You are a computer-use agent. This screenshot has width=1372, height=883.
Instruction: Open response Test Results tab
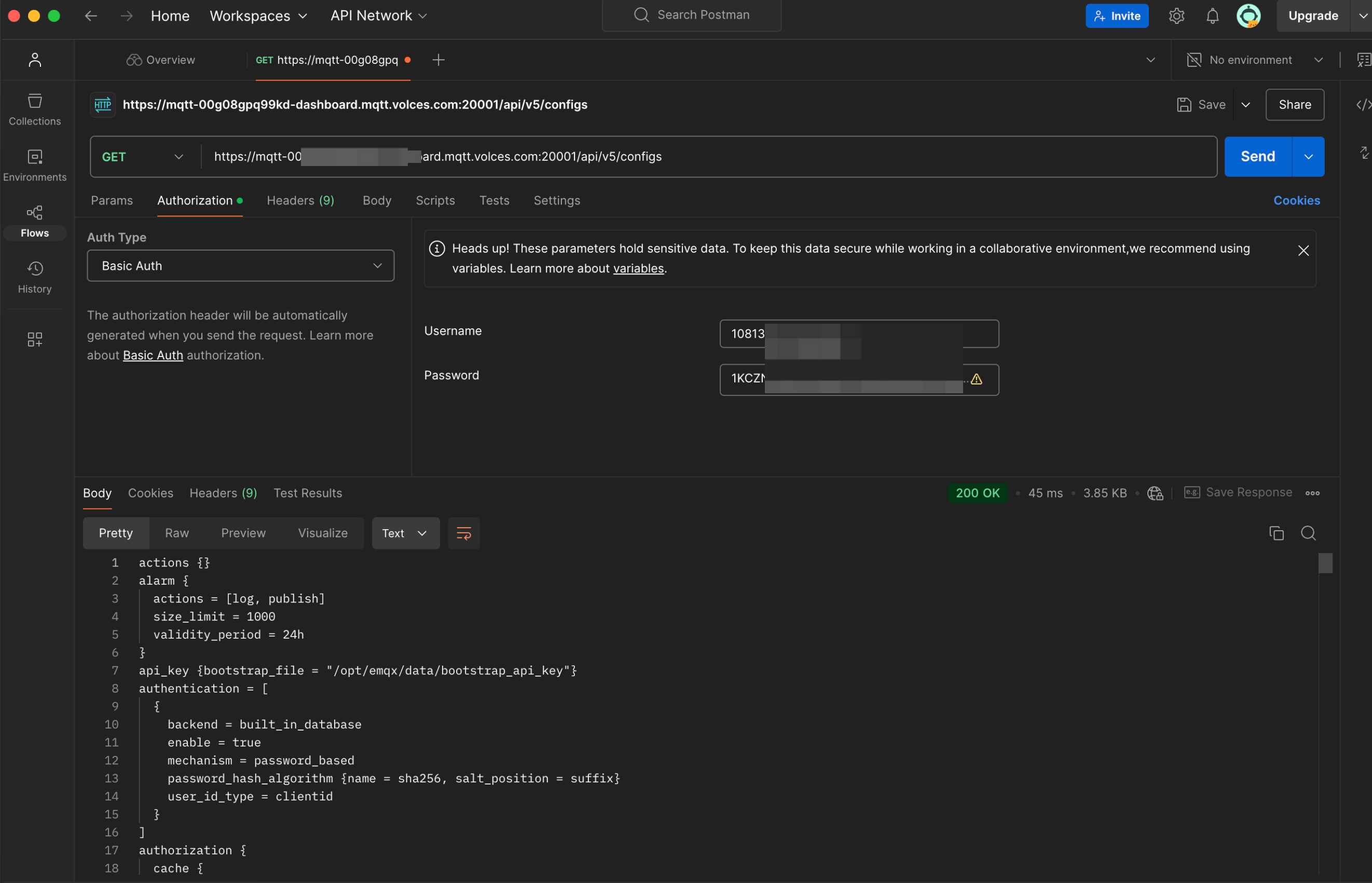(307, 493)
